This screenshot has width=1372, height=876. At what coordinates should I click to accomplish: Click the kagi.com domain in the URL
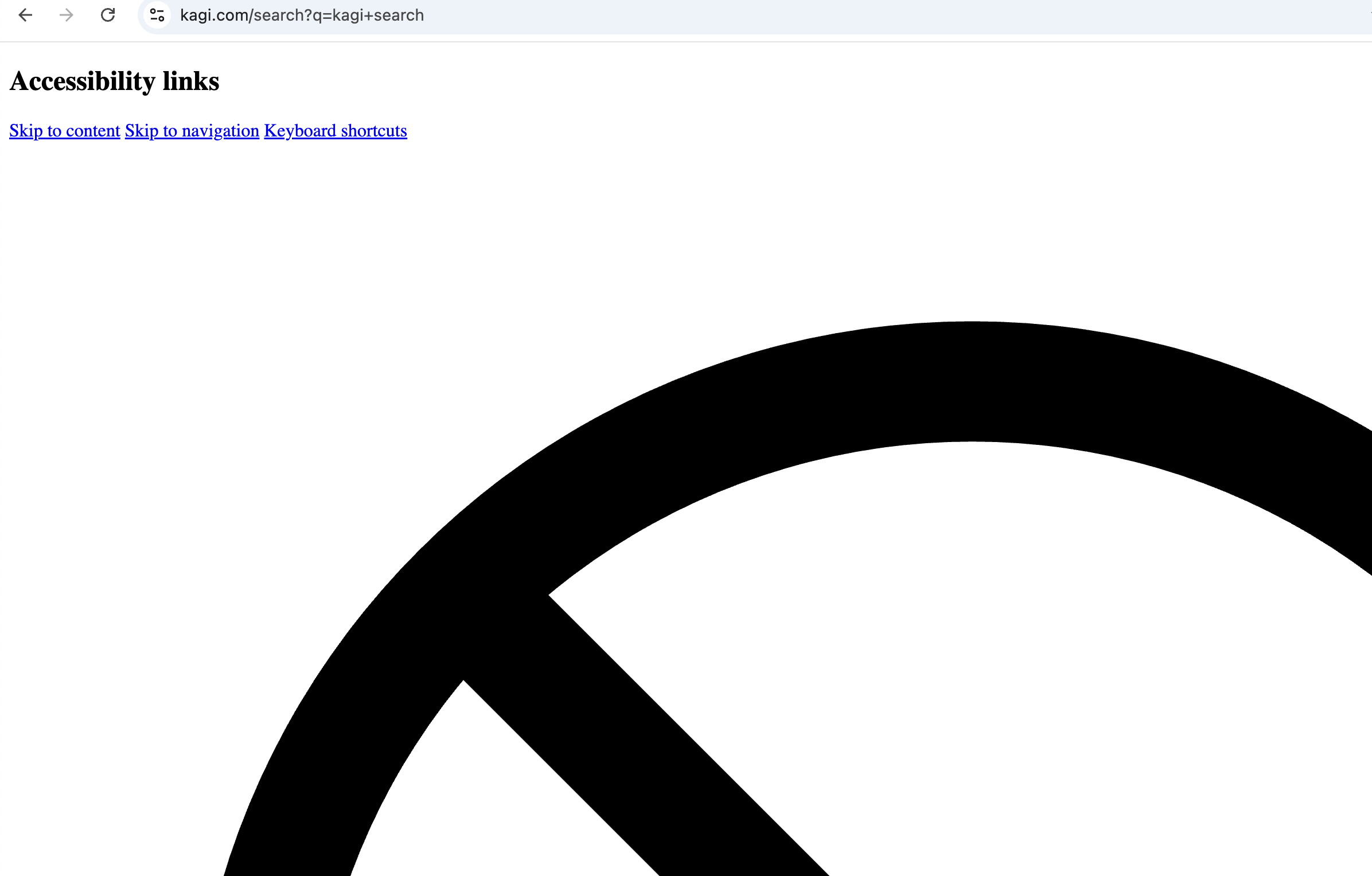(x=213, y=15)
